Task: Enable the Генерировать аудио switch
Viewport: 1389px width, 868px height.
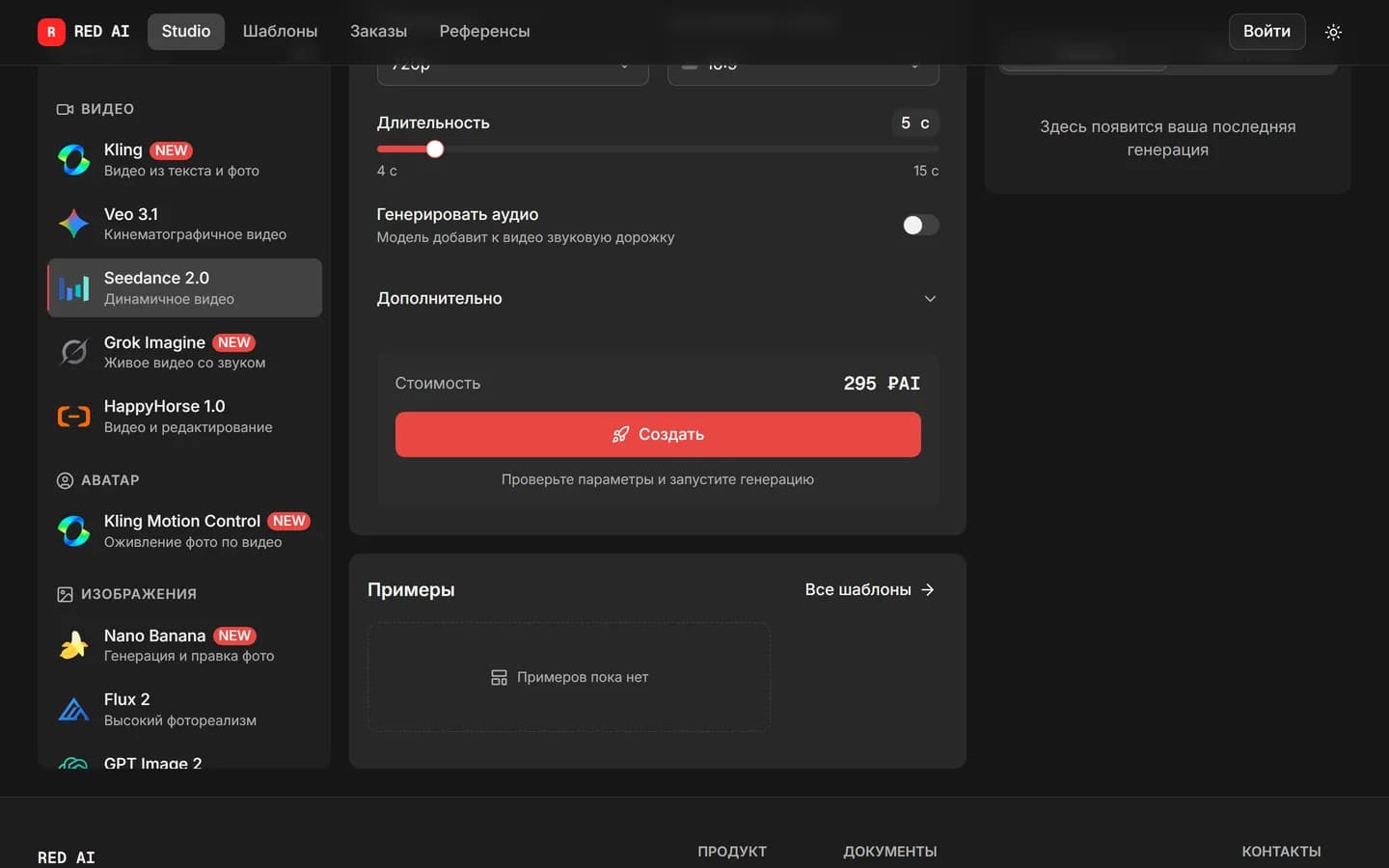Action: click(920, 225)
